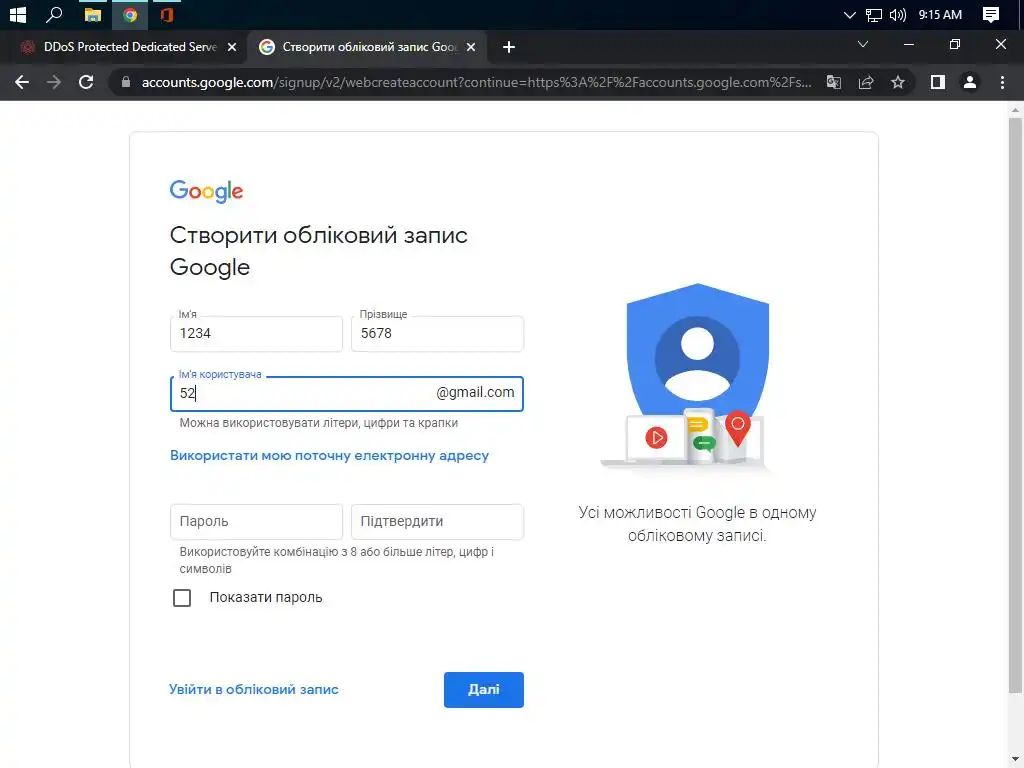Click the Google logo
Image resolution: width=1024 pixels, height=768 pixels.
[206, 191]
